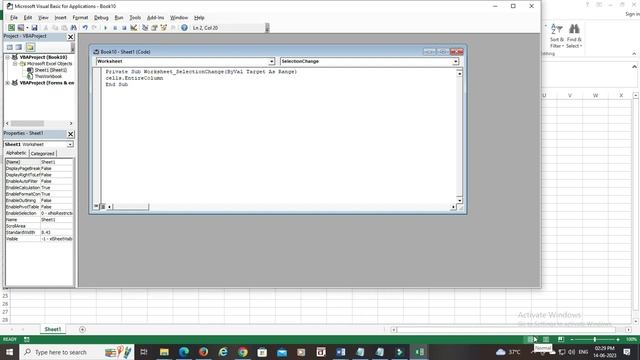Open the Insert menu
The width and height of the screenshot is (640, 360).
tap(60, 18)
